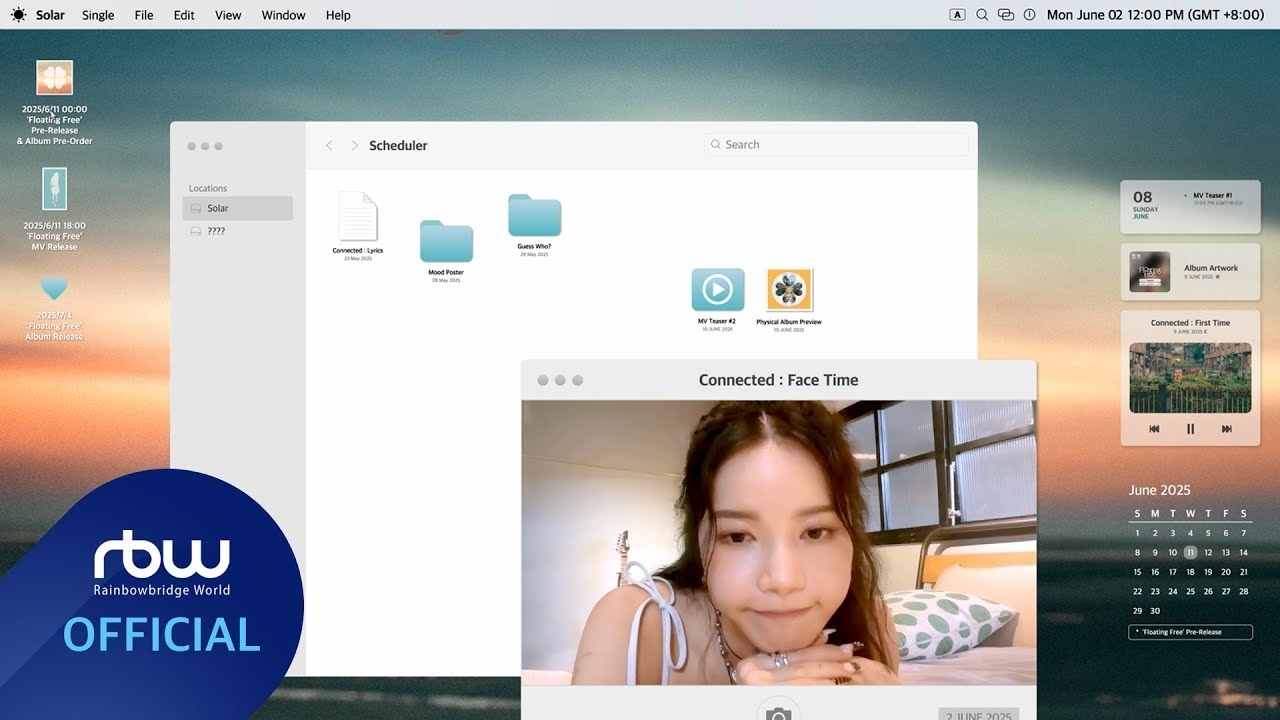
Task: Open the sun logo menu
Action: click(x=19, y=15)
